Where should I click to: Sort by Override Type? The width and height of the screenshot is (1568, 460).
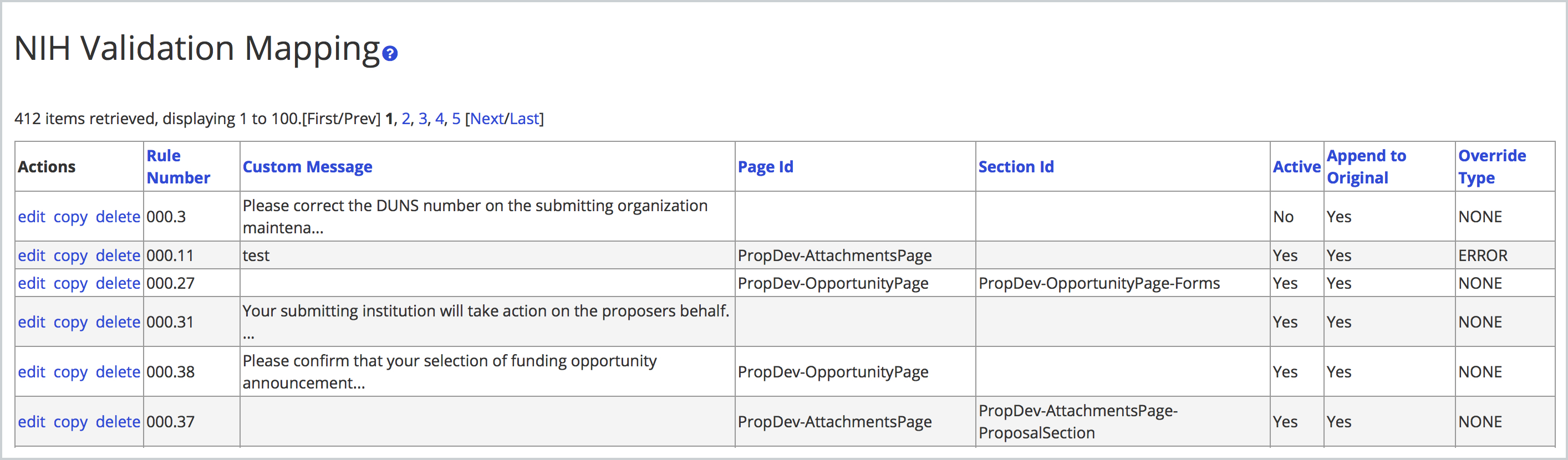pyautogui.click(x=1491, y=166)
